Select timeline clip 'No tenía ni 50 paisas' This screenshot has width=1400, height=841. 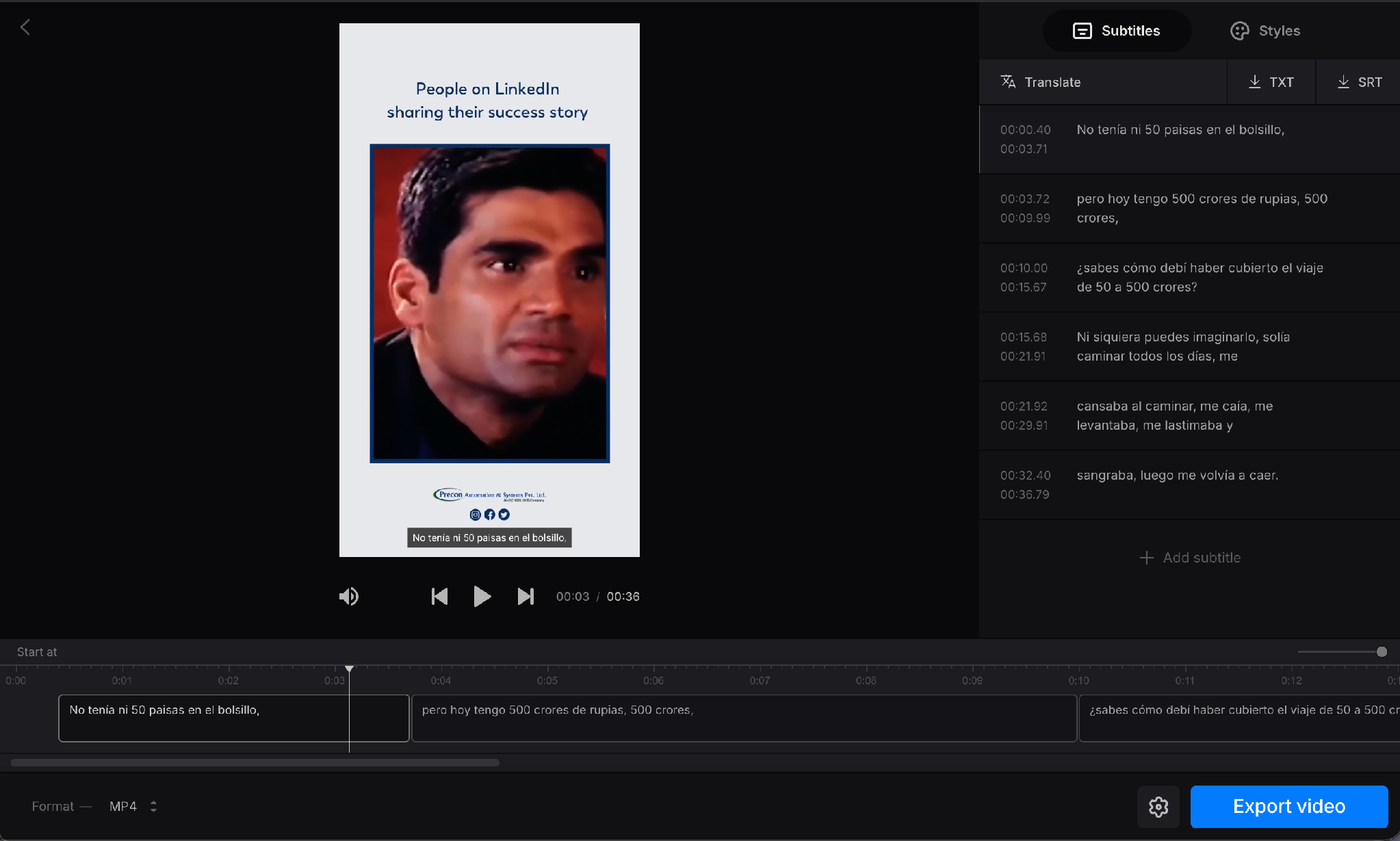click(x=234, y=719)
